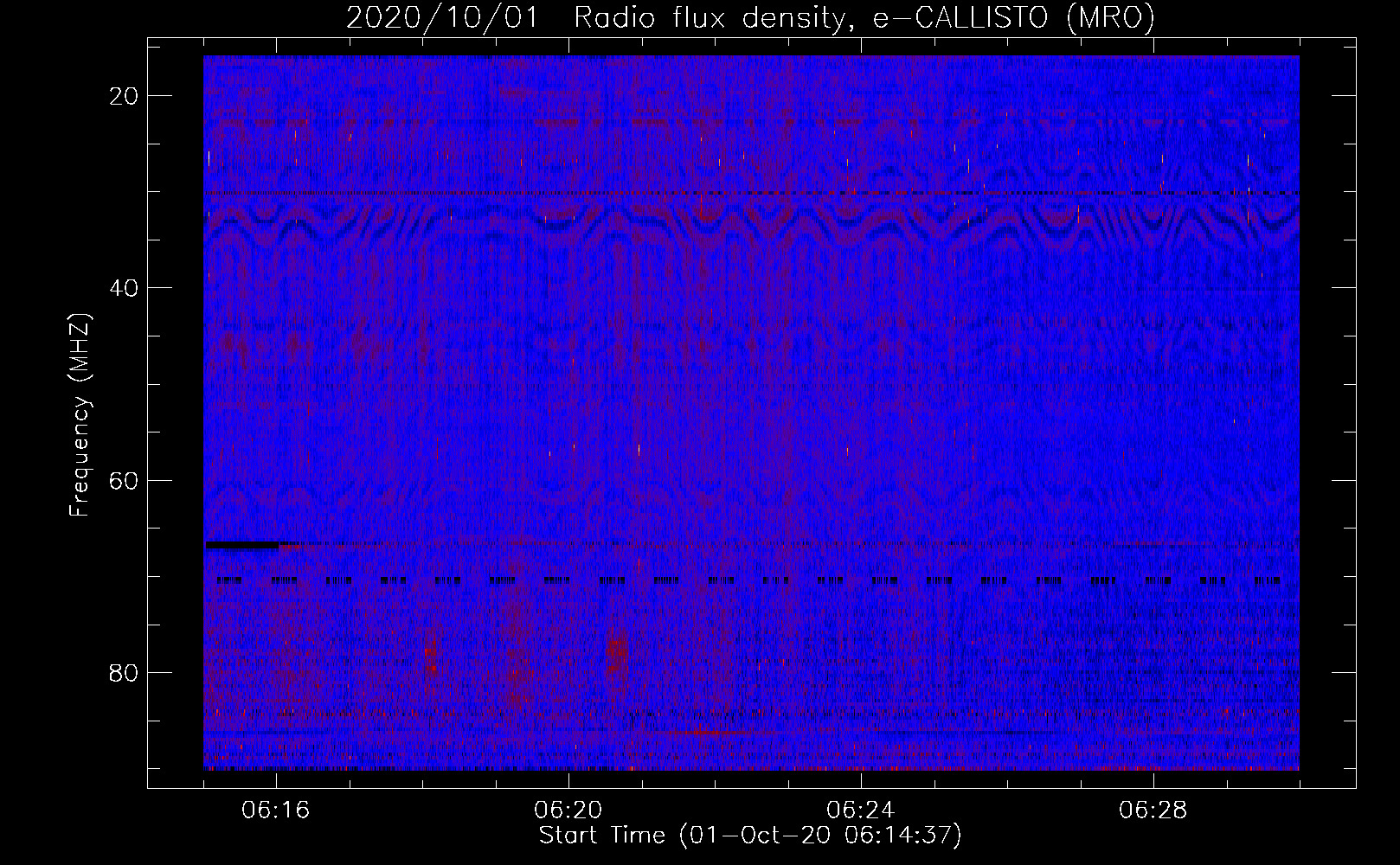Click the x-axis time label '06:28'
The image size is (1400, 865).
(1153, 811)
